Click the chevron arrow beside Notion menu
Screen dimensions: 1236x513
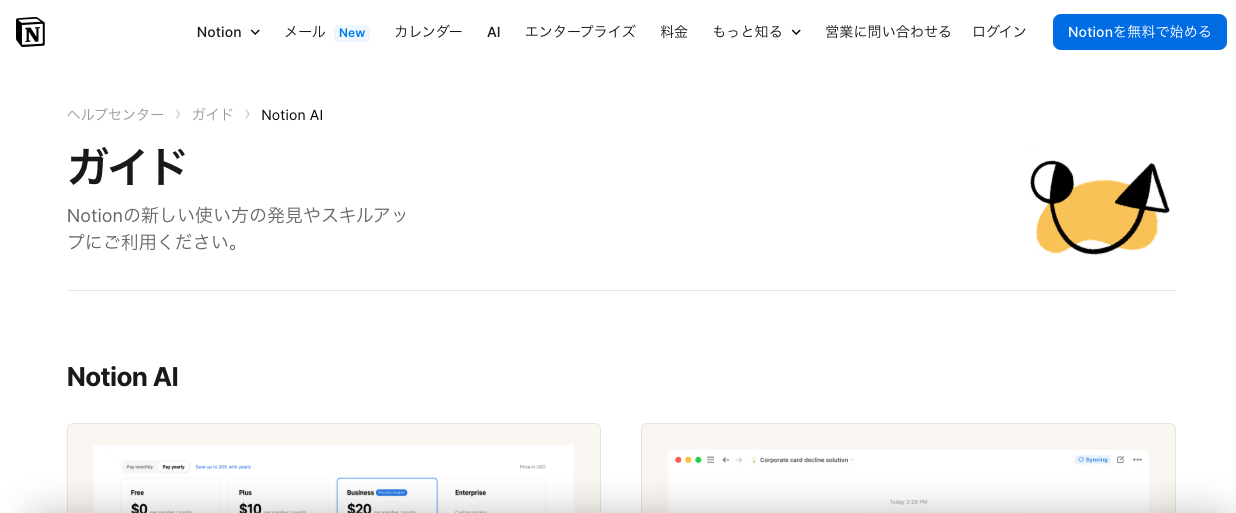point(255,33)
